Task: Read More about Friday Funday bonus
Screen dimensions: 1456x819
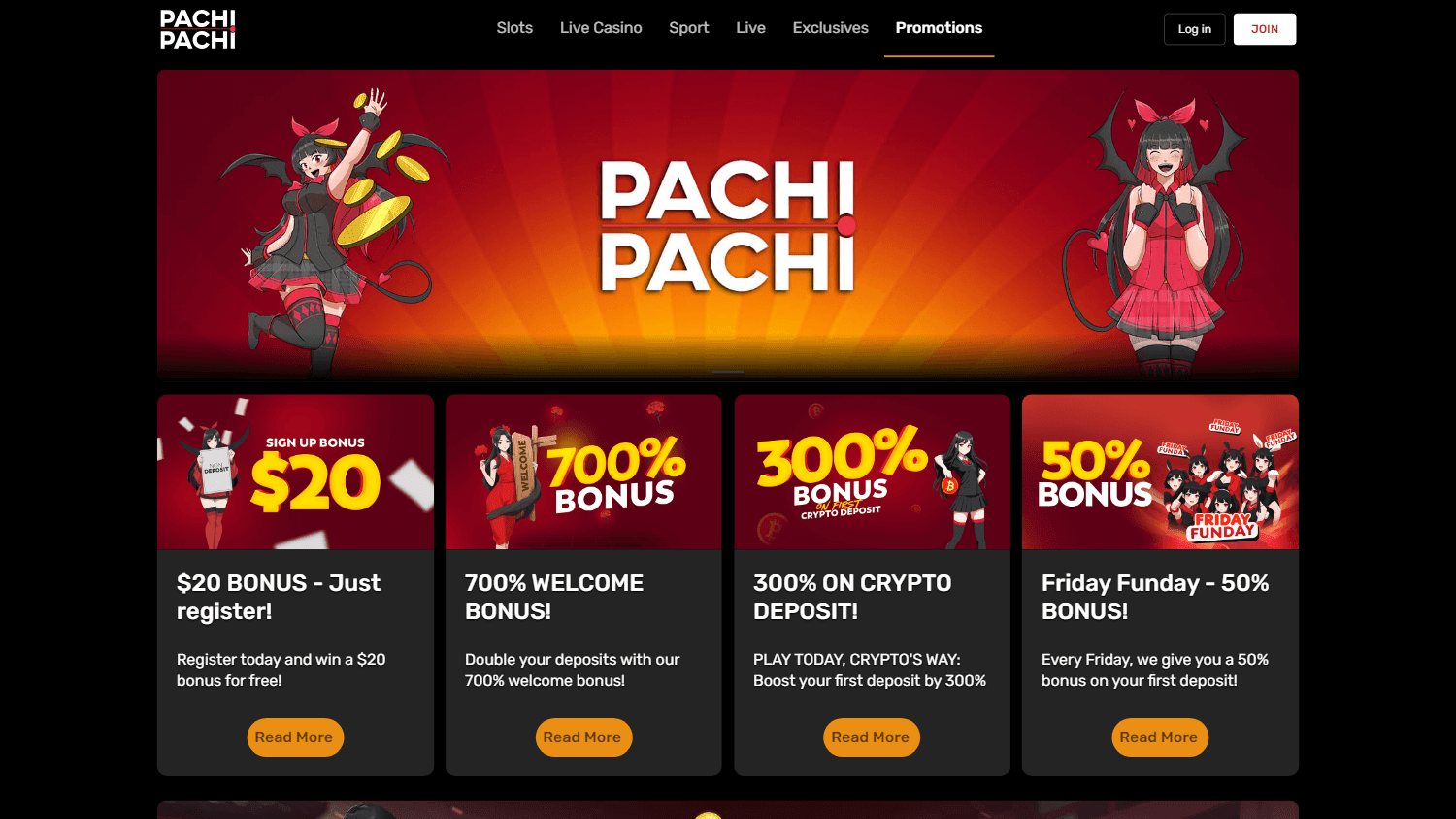Action: [1160, 737]
